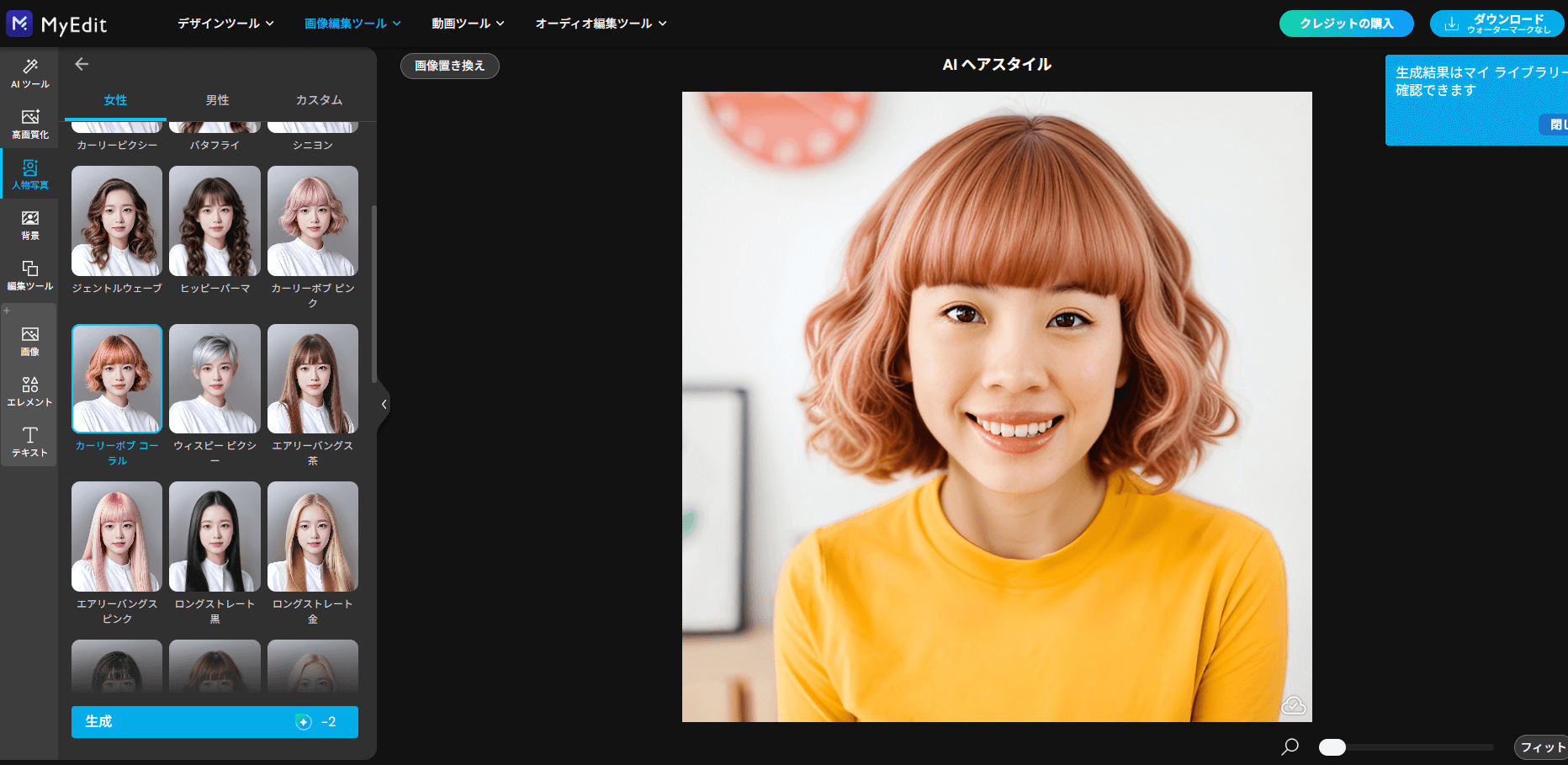Click the クレジットの購入 button
The image size is (1568, 765).
point(1346,24)
